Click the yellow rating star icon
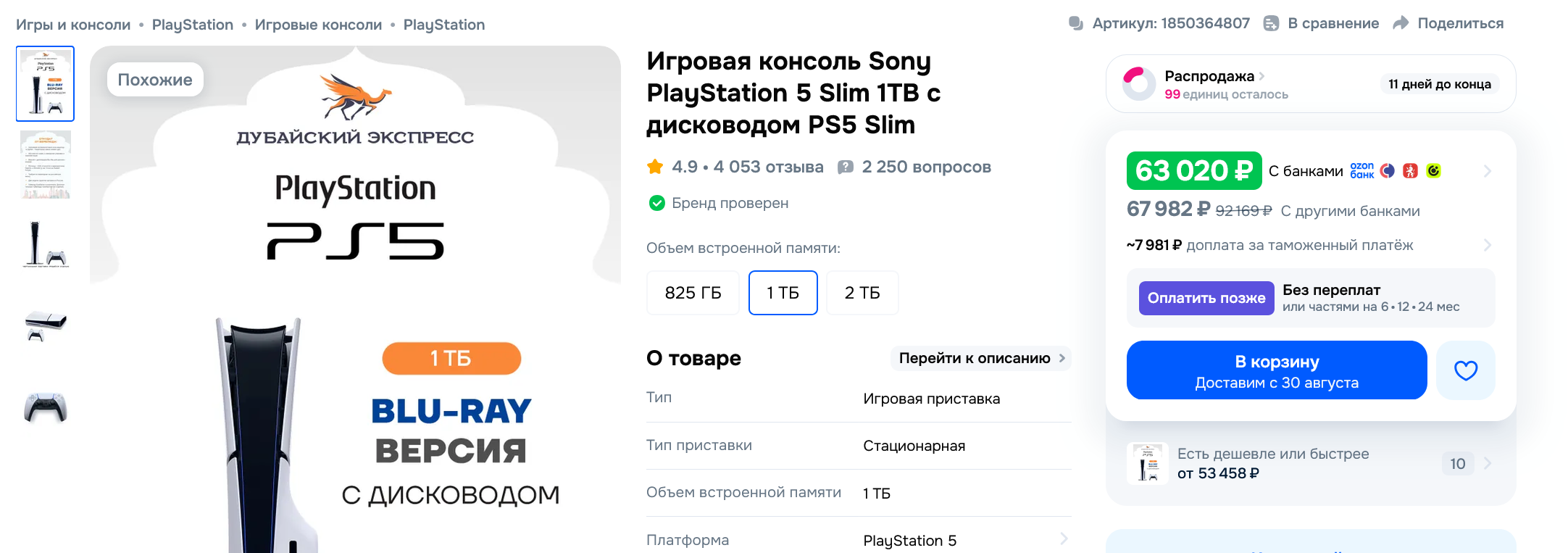The width and height of the screenshot is (1568, 553). [655, 167]
